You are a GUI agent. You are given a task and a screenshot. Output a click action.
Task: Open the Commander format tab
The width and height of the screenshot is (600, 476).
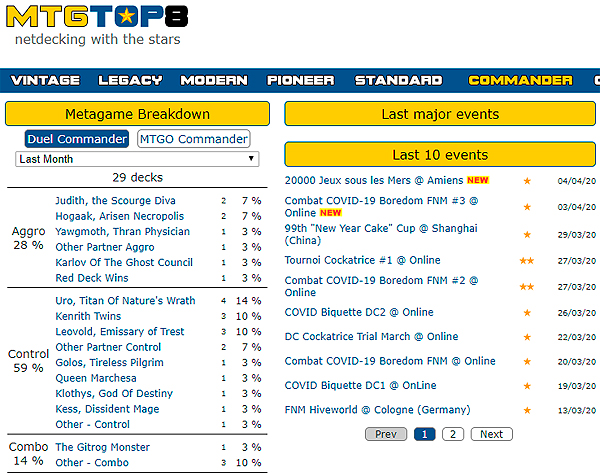[520, 80]
